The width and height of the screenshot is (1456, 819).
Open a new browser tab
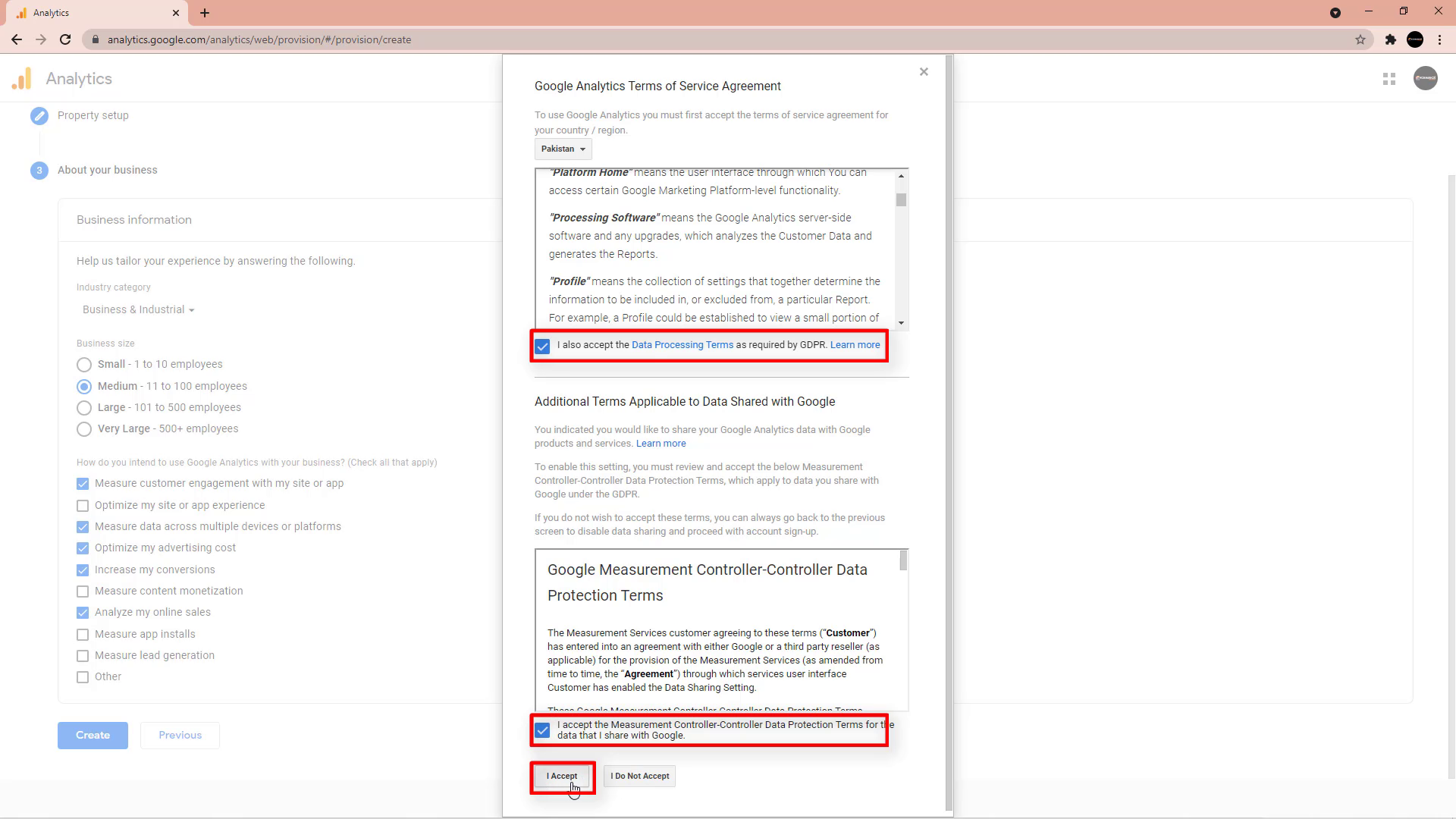[x=205, y=13]
